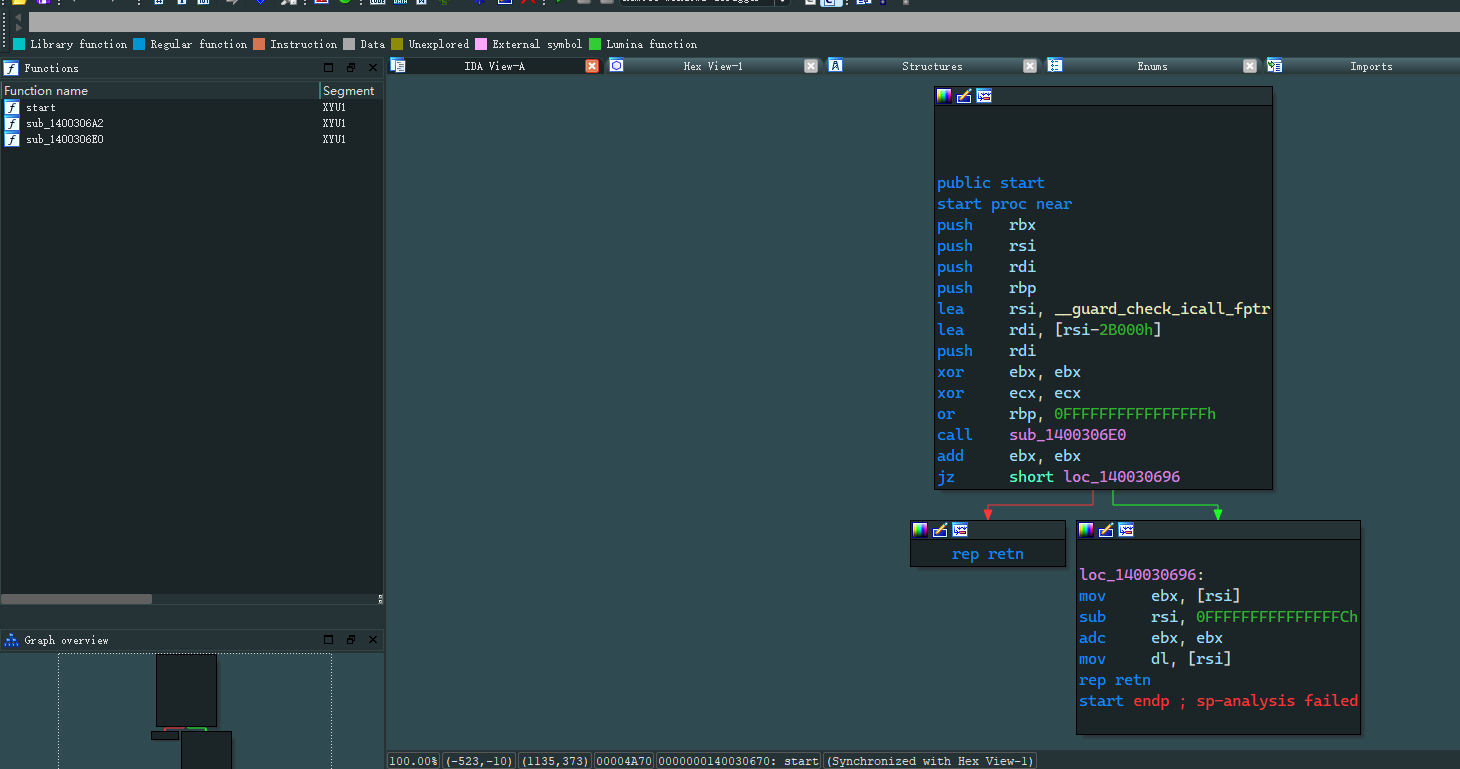Click the Instruction color legend swatch
The image size is (1460, 769).
pos(259,44)
